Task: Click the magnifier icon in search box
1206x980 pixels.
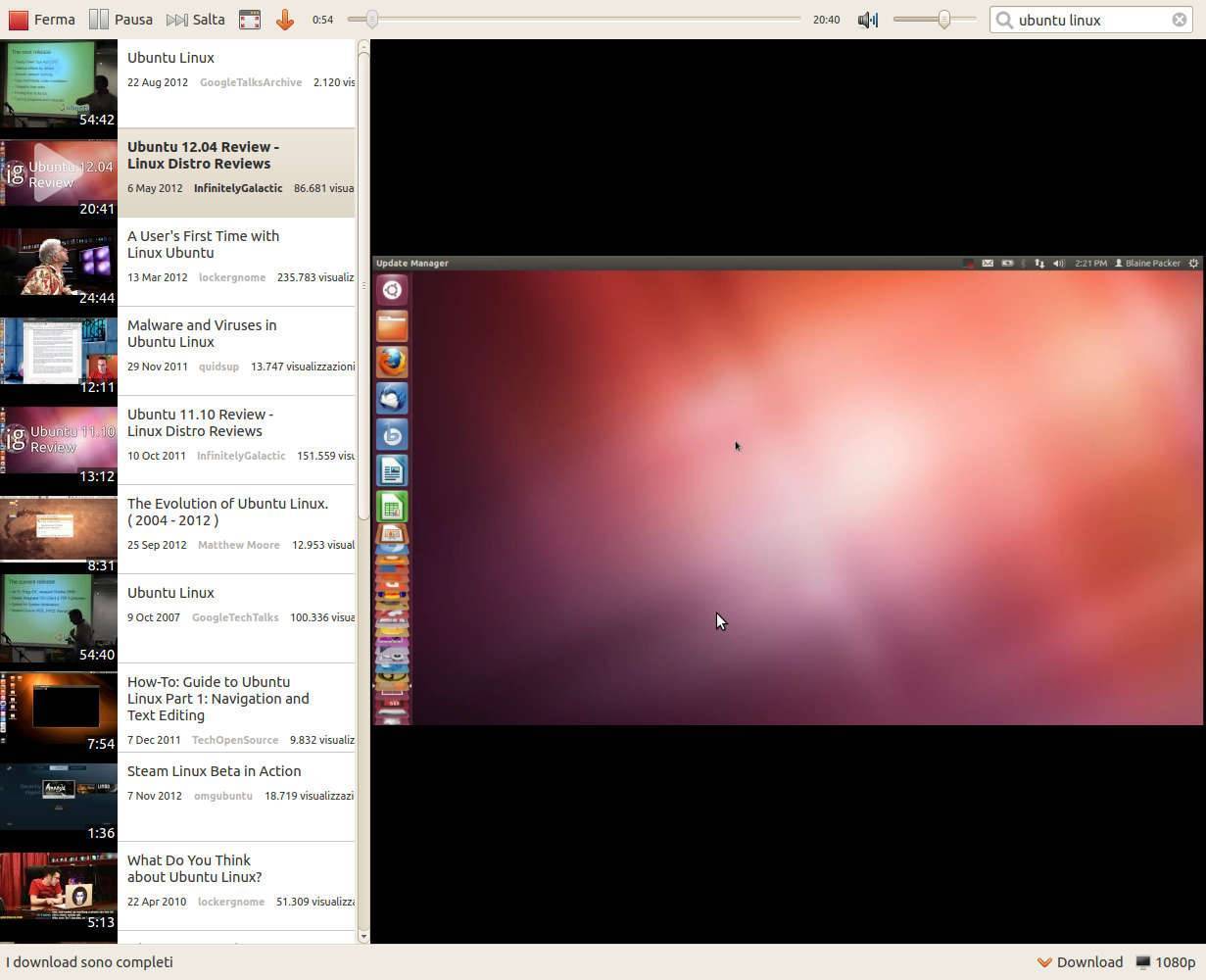Action: coord(1004,20)
